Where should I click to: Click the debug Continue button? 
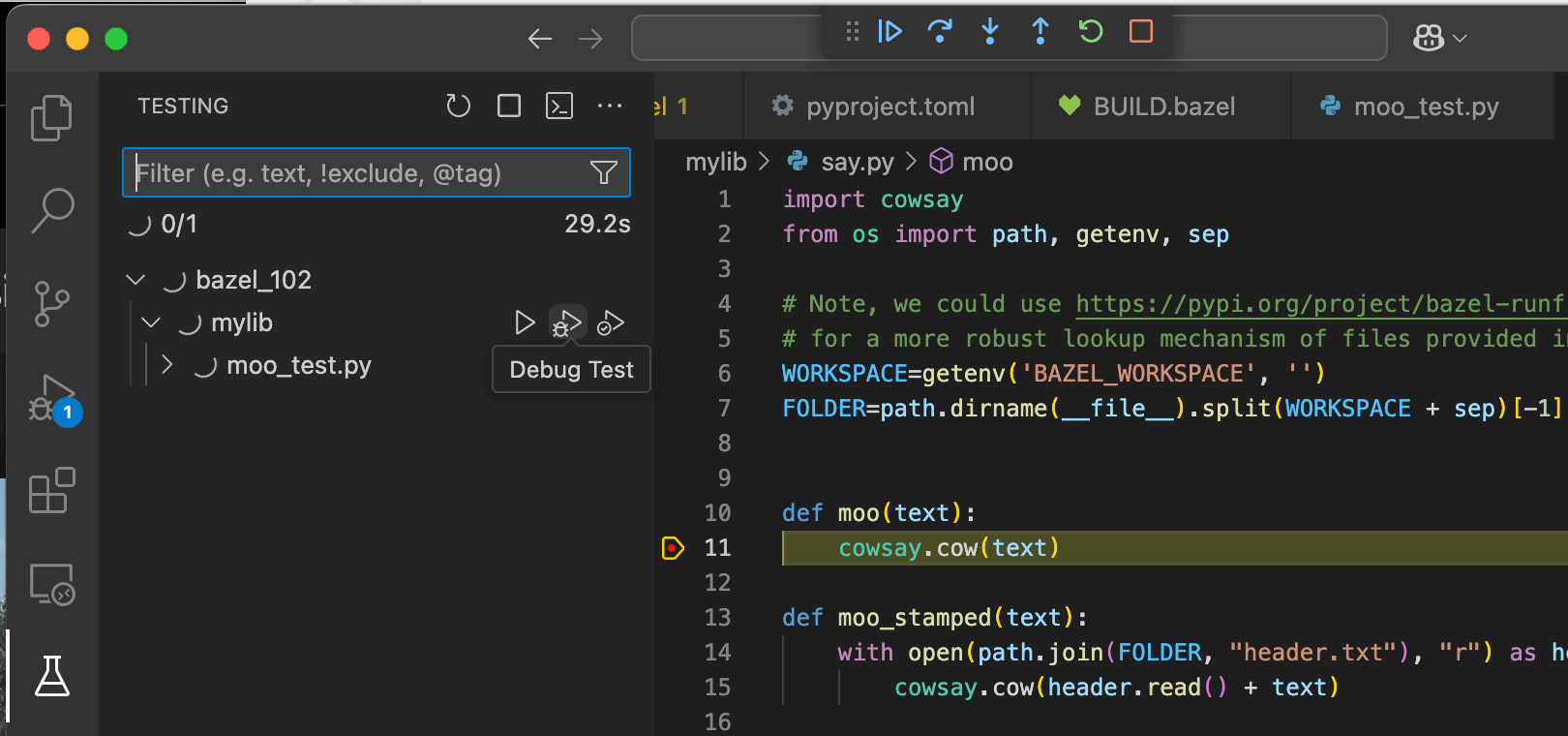[890, 32]
